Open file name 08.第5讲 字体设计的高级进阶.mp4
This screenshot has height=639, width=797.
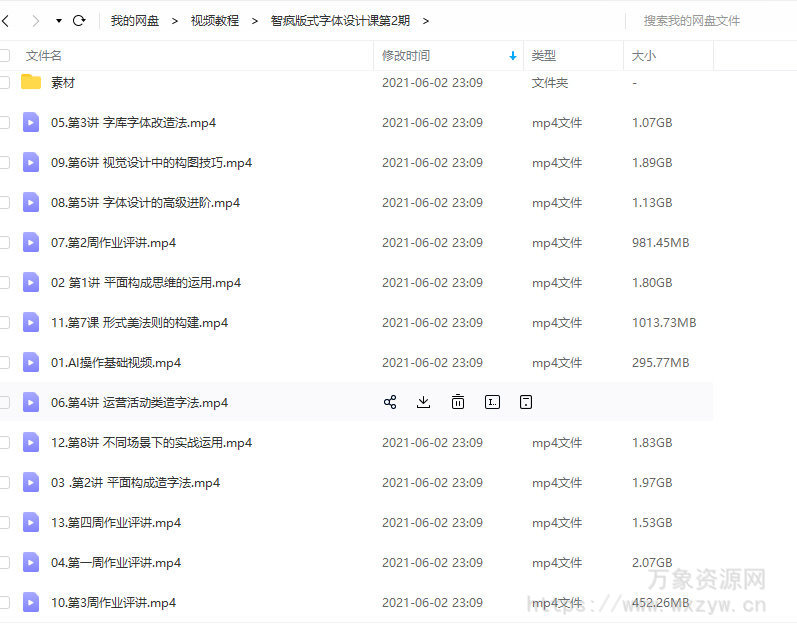tap(145, 202)
